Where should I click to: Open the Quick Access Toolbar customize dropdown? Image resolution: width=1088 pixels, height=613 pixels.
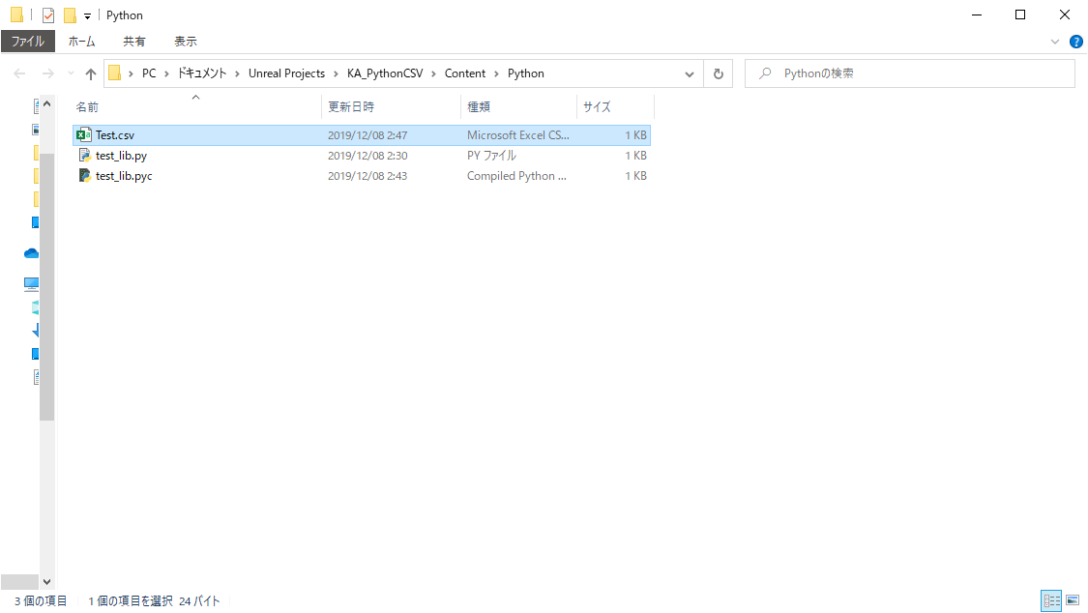click(87, 15)
